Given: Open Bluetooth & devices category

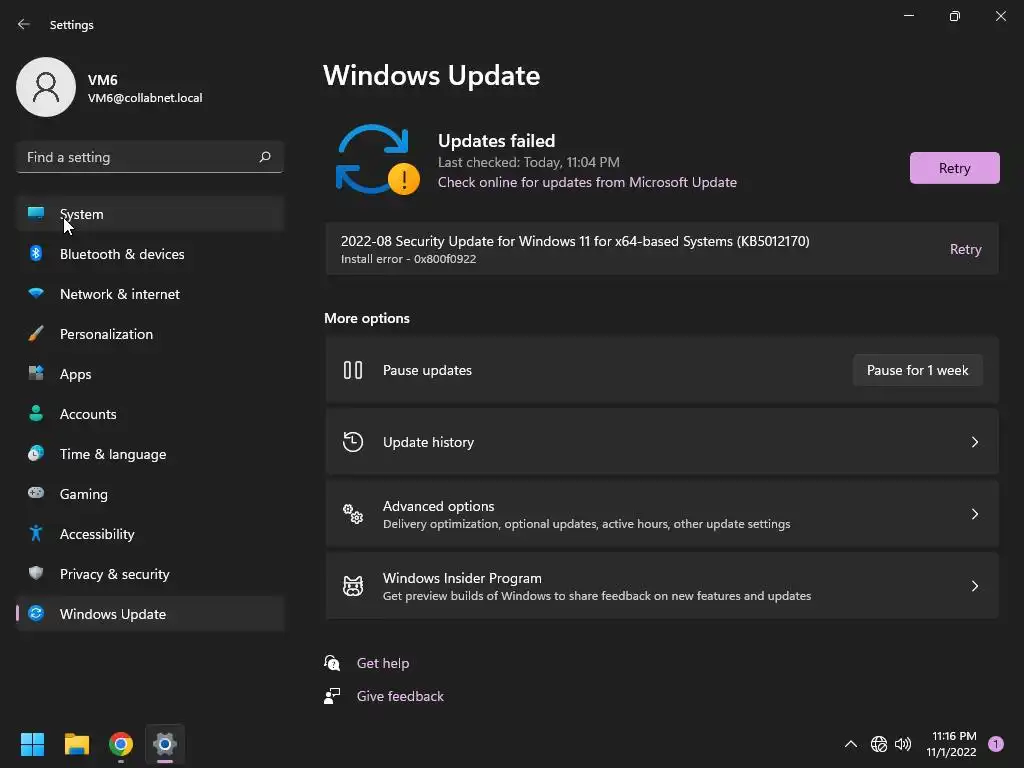Looking at the screenshot, I should (150, 254).
